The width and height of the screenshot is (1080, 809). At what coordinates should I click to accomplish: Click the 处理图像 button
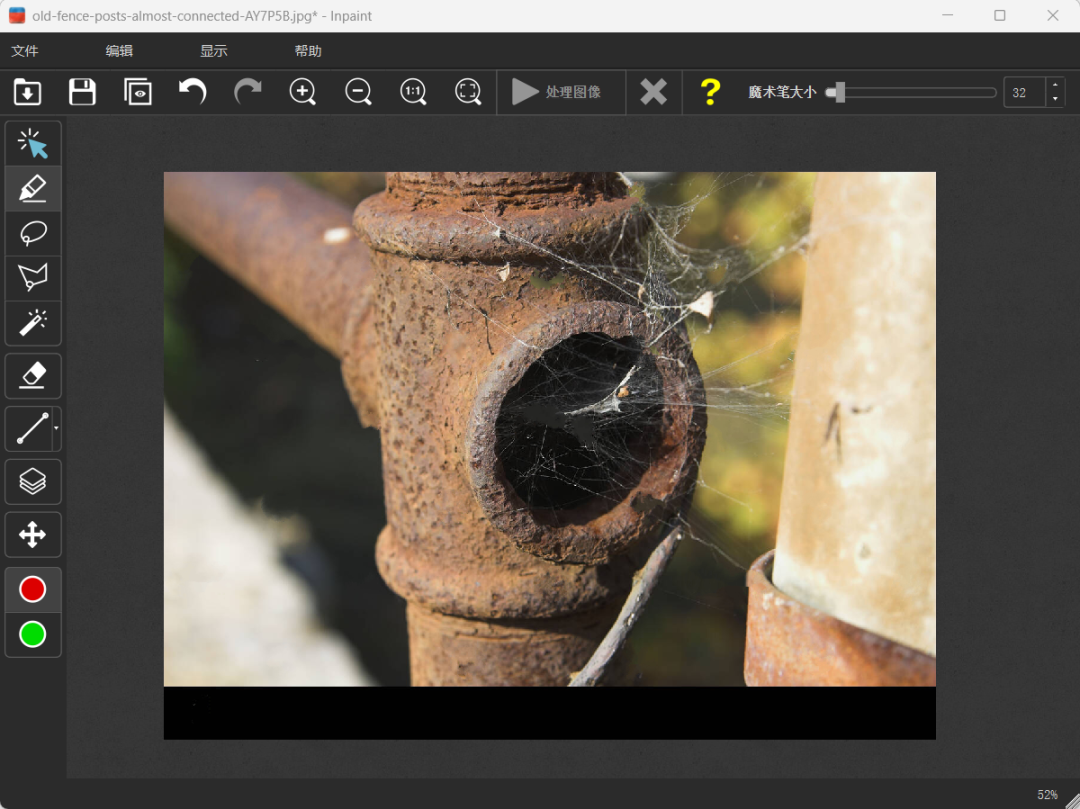tap(557, 92)
